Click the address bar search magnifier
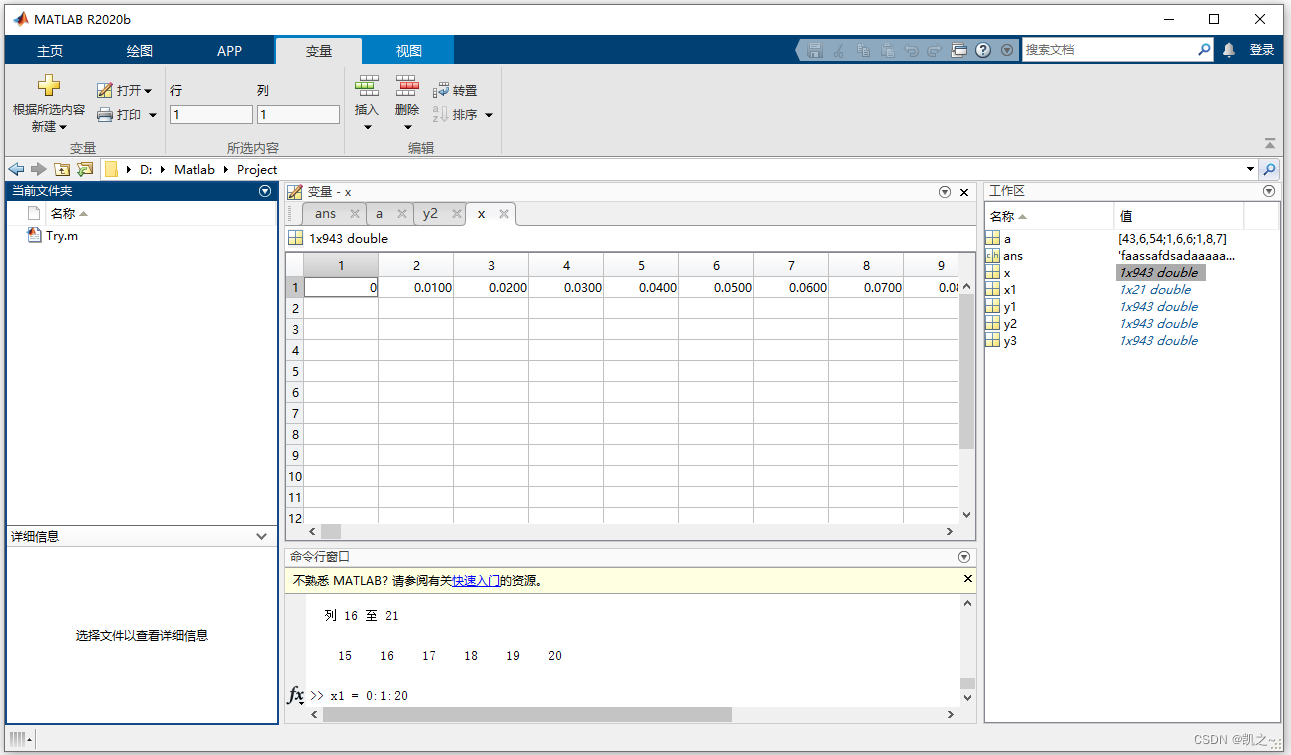Viewport: 1291px width, 755px height. coord(1269,169)
